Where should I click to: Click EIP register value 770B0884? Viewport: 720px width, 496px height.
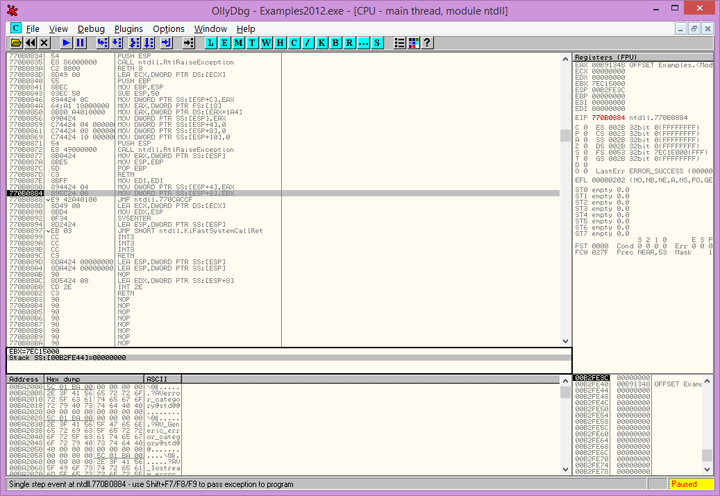coord(608,118)
